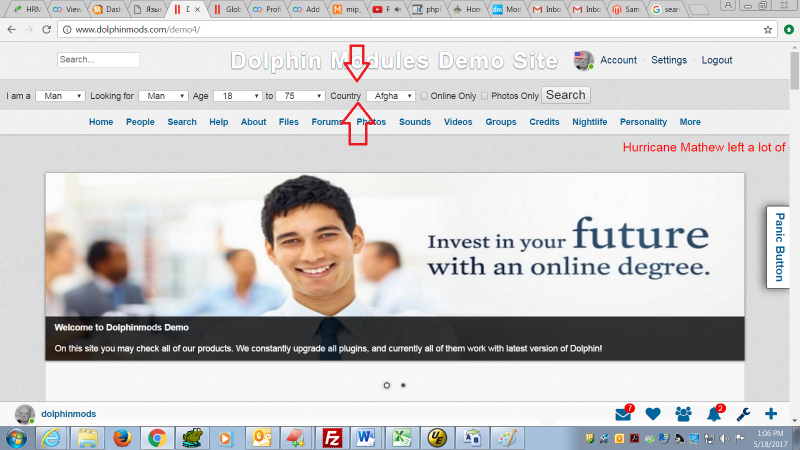Click the site info icon in address bar
Screen dimensions: 800x450
tap(67, 30)
